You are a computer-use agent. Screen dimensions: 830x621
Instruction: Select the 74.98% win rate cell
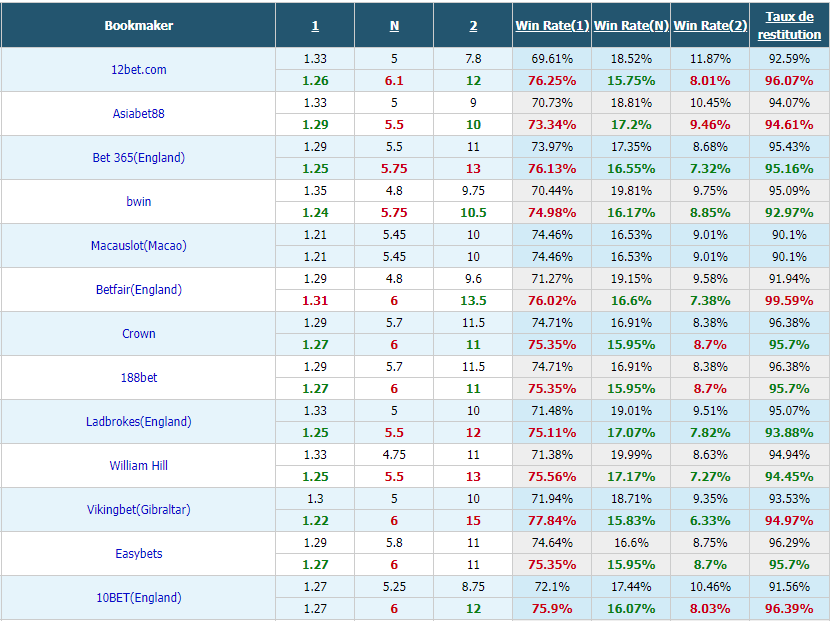coord(552,212)
